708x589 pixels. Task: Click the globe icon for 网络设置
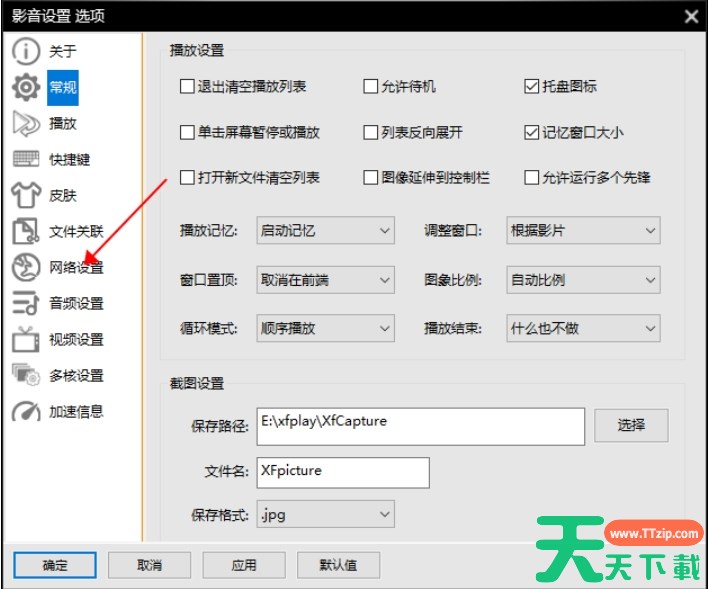pos(26,267)
